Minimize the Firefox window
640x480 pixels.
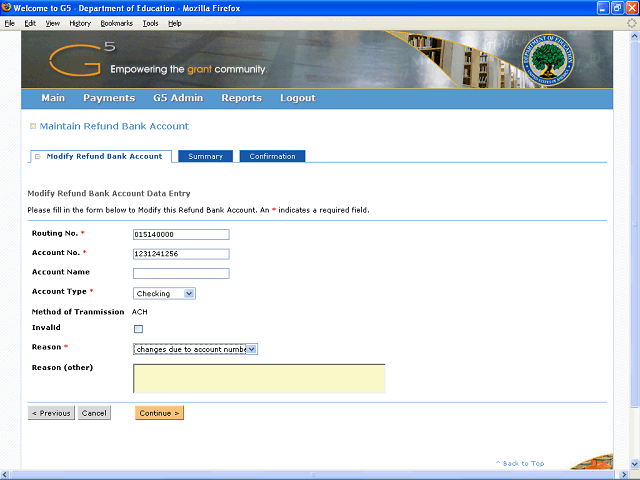(x=603, y=8)
